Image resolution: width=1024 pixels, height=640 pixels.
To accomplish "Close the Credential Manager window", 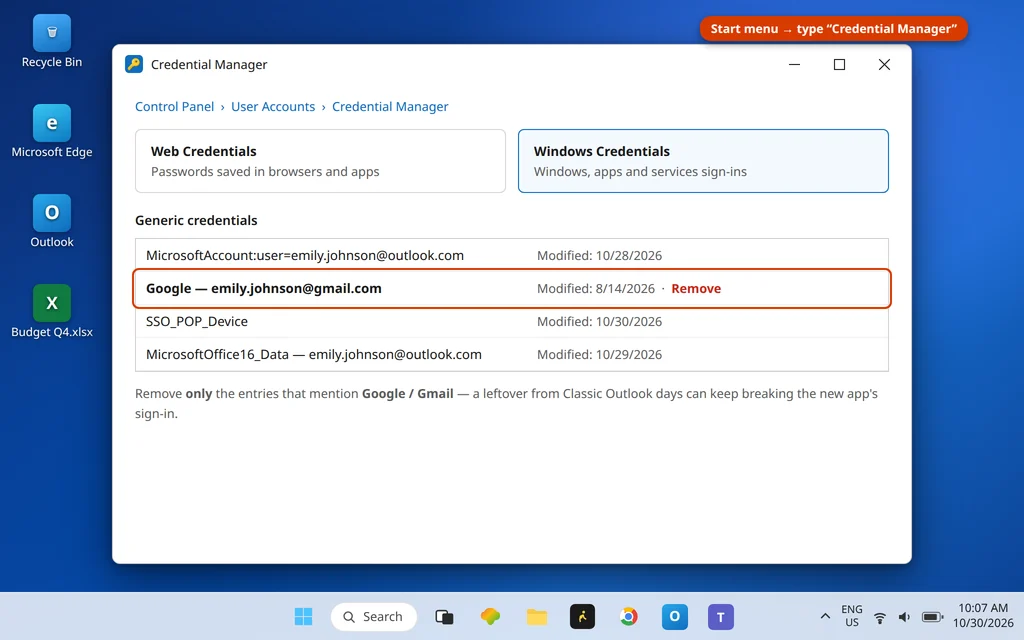I will pyautogui.click(x=884, y=64).
